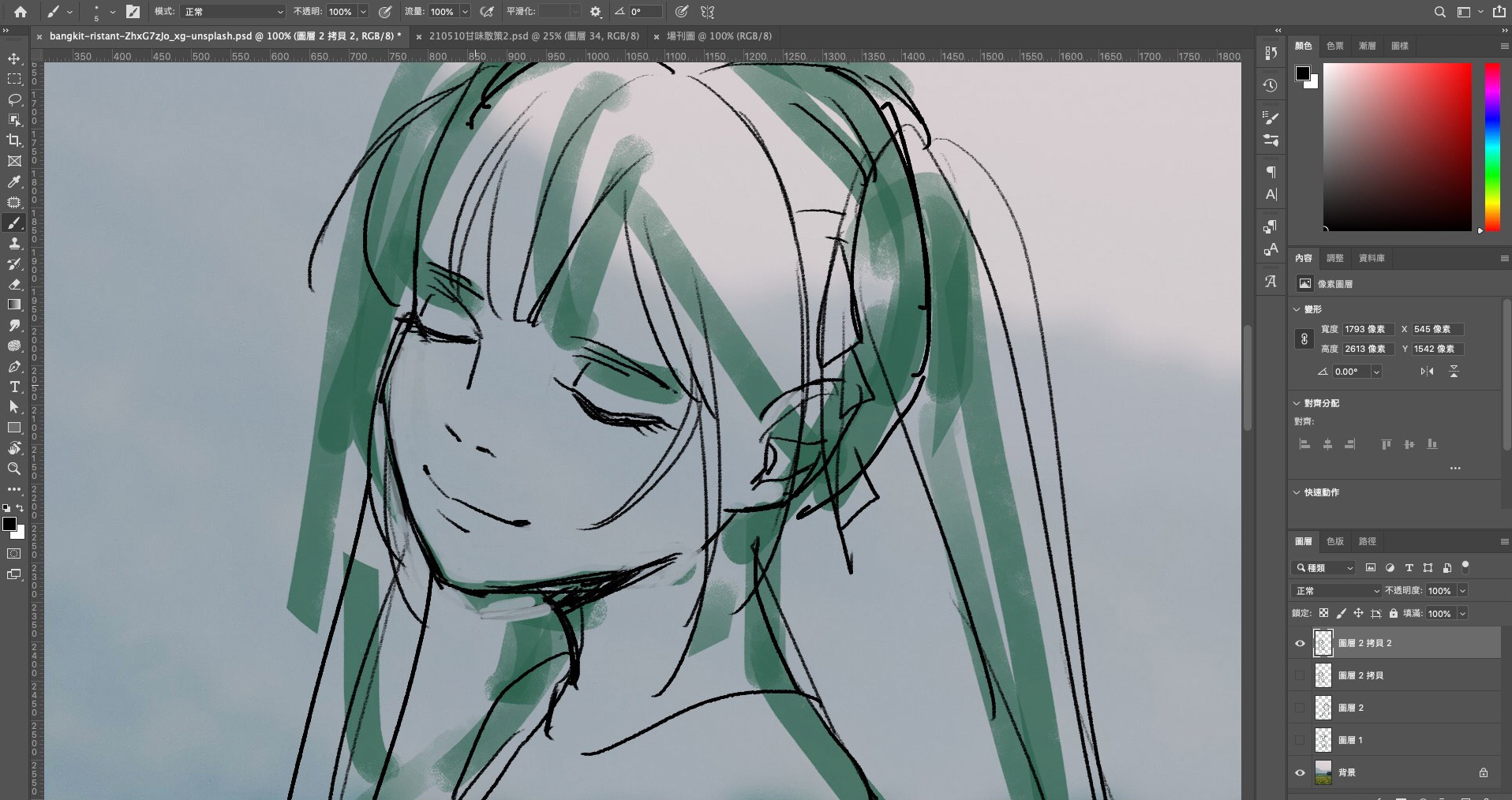
Task: Toggle the width-height constrain link
Action: tap(1304, 339)
